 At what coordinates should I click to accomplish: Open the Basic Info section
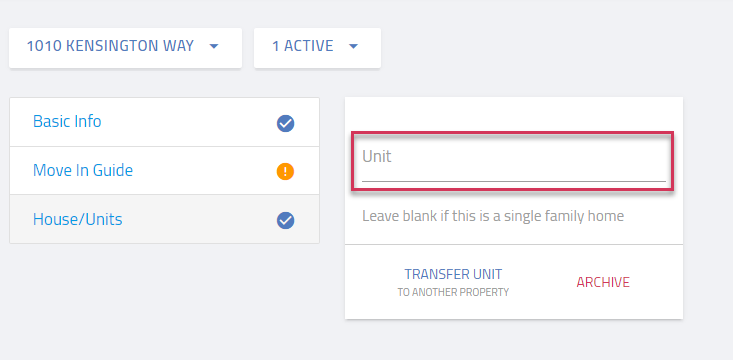point(165,122)
